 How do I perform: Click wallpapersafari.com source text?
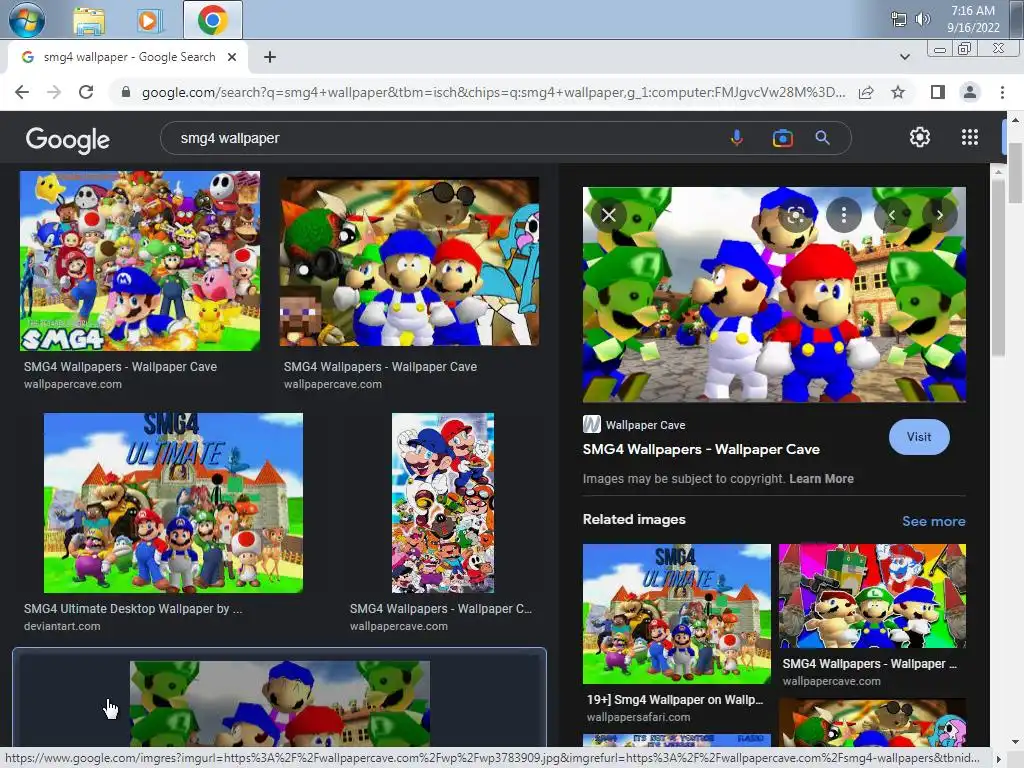(638, 717)
